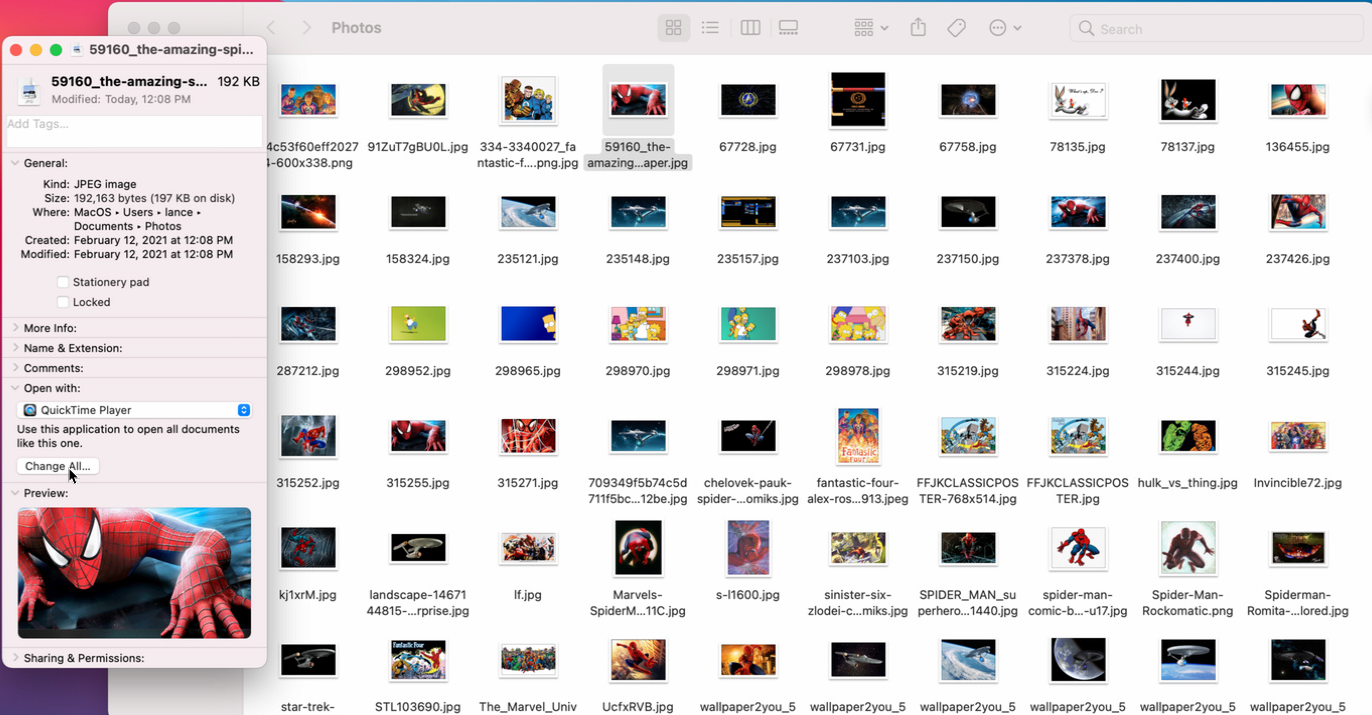
Task: Select the 136455.jpg thumbnail
Action: click(1298, 100)
